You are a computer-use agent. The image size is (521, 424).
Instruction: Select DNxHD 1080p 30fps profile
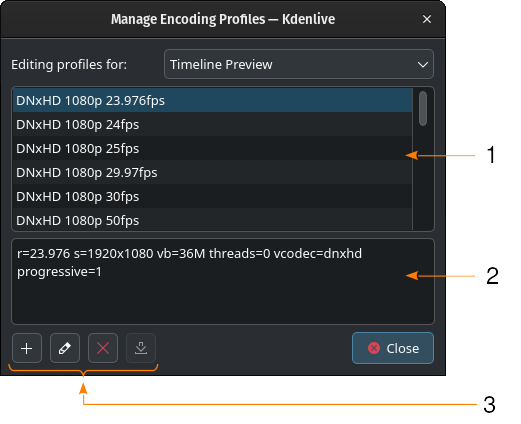(212, 196)
